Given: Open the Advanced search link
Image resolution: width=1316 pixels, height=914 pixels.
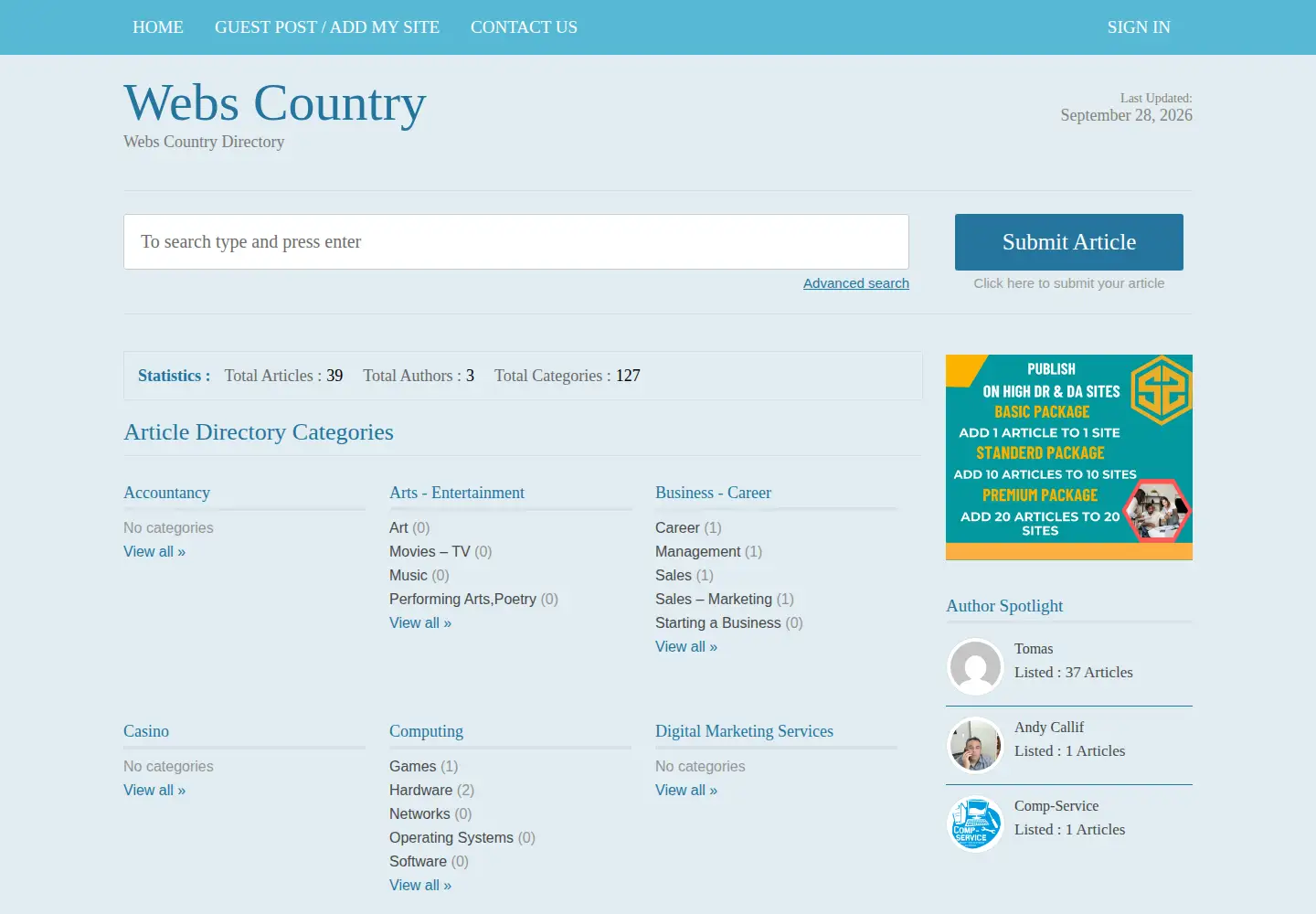Looking at the screenshot, I should click(x=856, y=283).
